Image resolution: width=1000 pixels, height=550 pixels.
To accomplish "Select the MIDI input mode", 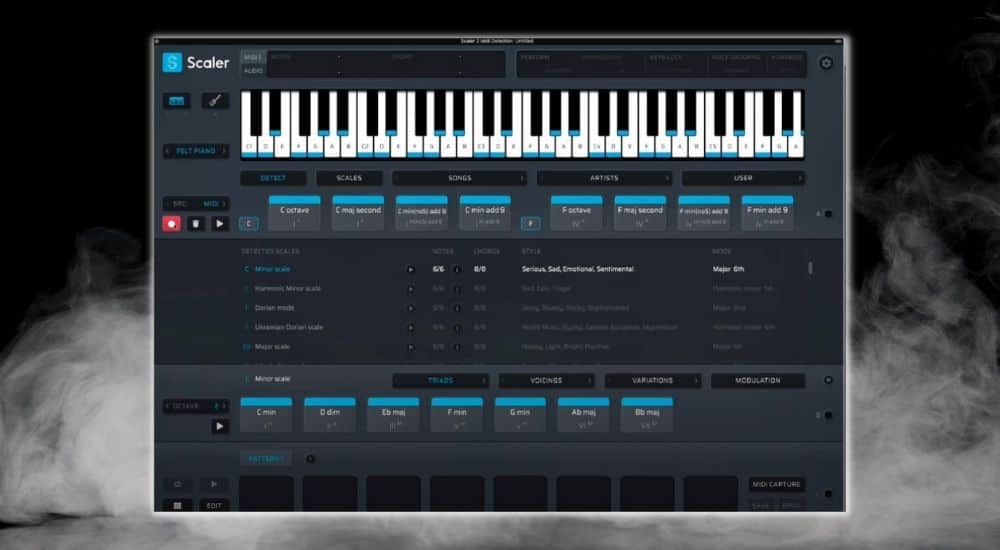I will click(253, 57).
